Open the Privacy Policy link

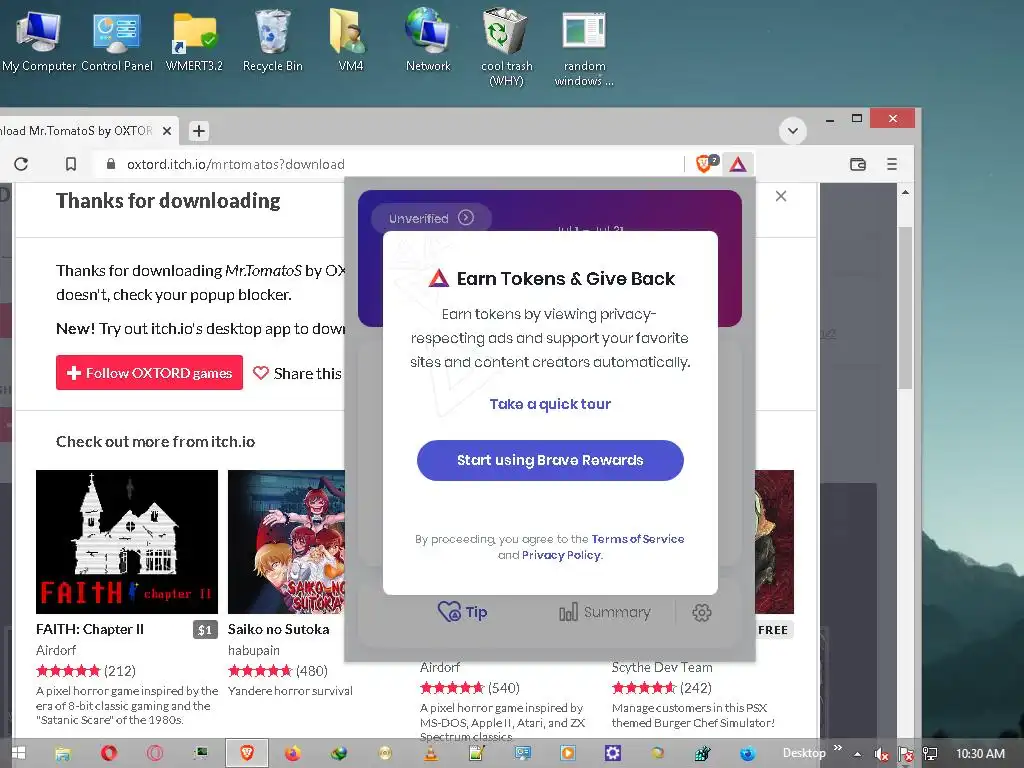click(561, 555)
